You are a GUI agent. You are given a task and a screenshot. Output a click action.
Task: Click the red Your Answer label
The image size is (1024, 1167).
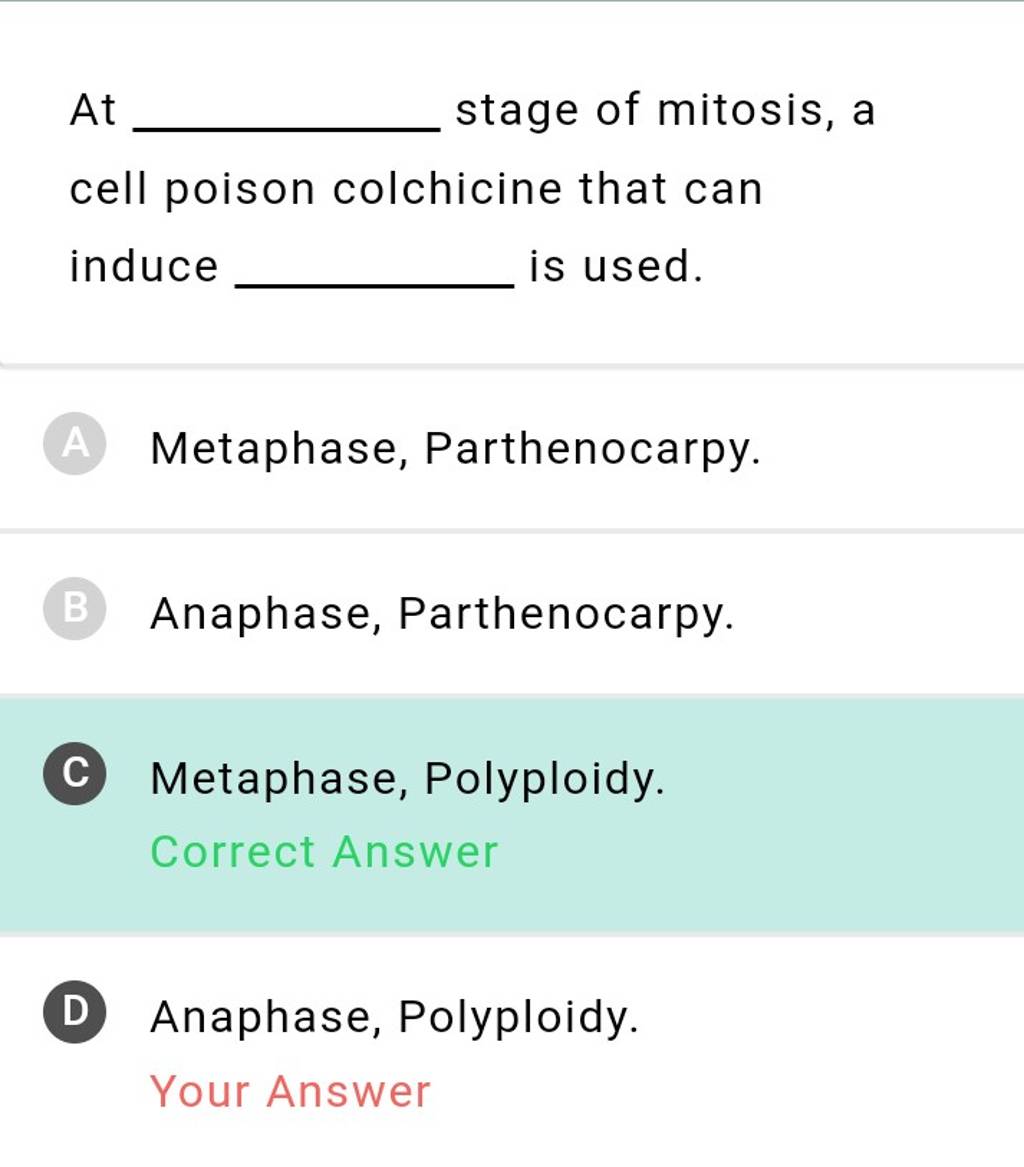point(288,1091)
